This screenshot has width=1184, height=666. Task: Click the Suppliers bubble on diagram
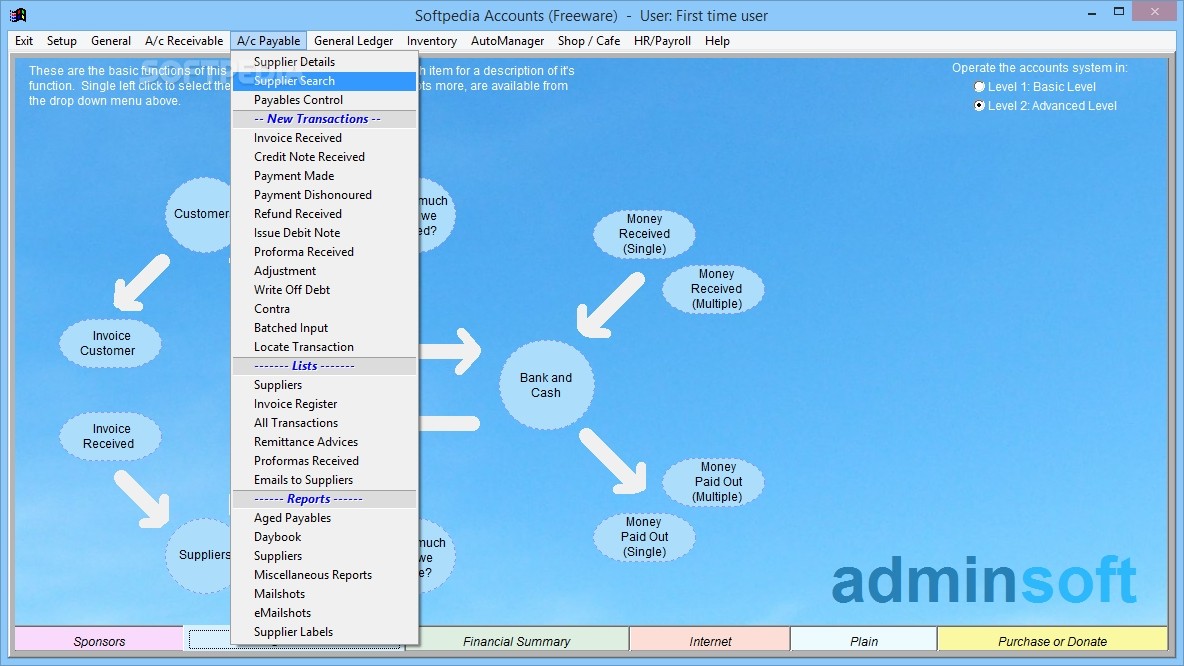(199, 555)
